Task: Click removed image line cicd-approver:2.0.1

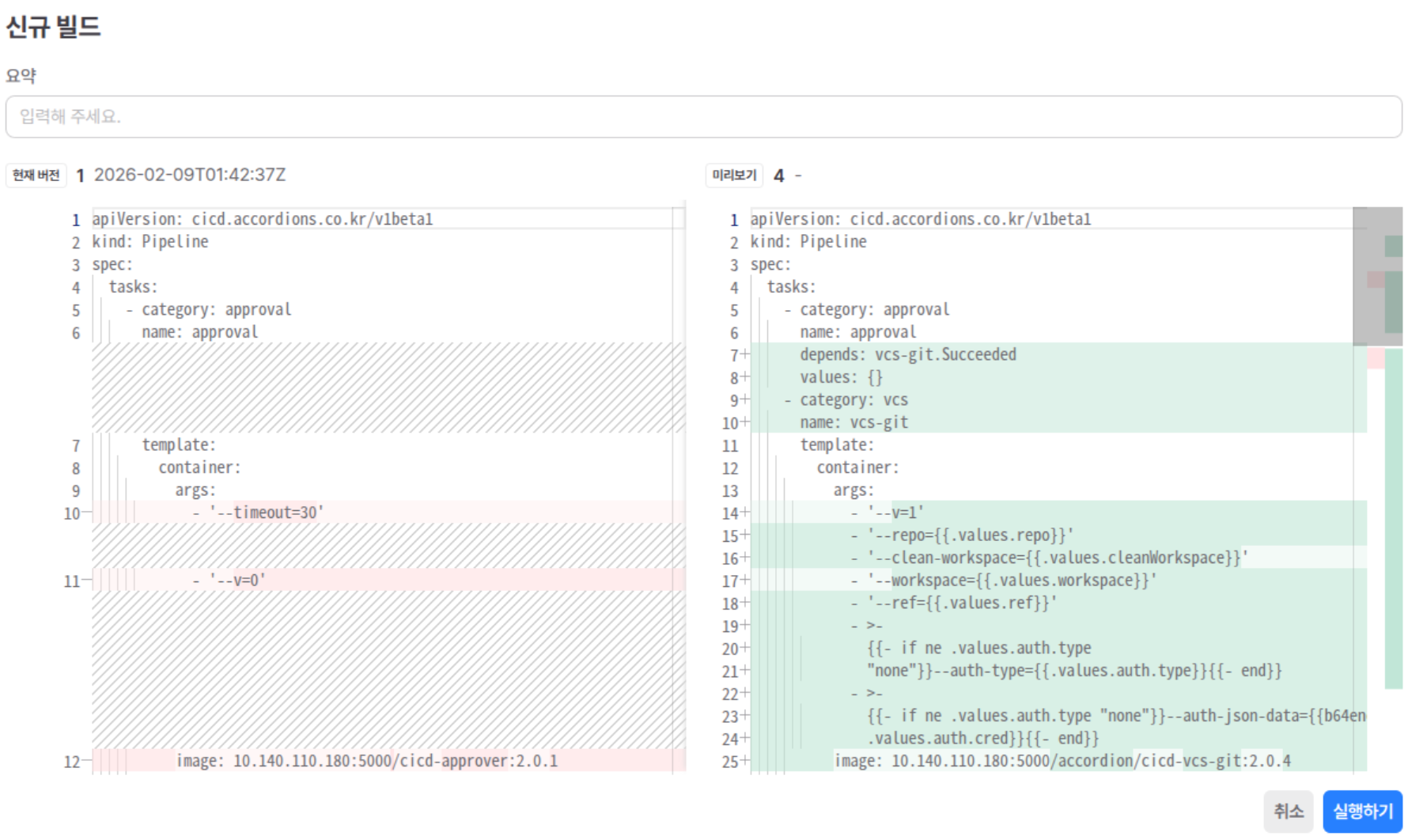Action: (367, 761)
